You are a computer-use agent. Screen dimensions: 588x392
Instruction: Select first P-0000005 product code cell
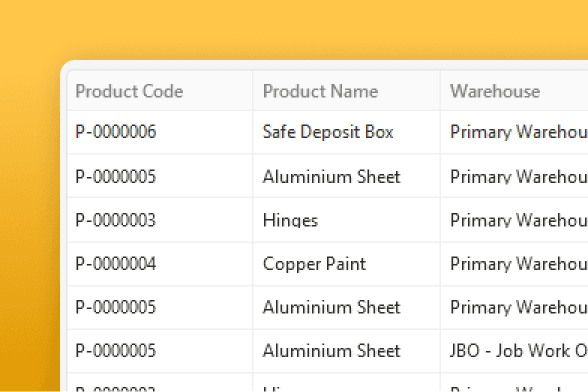click(160, 176)
